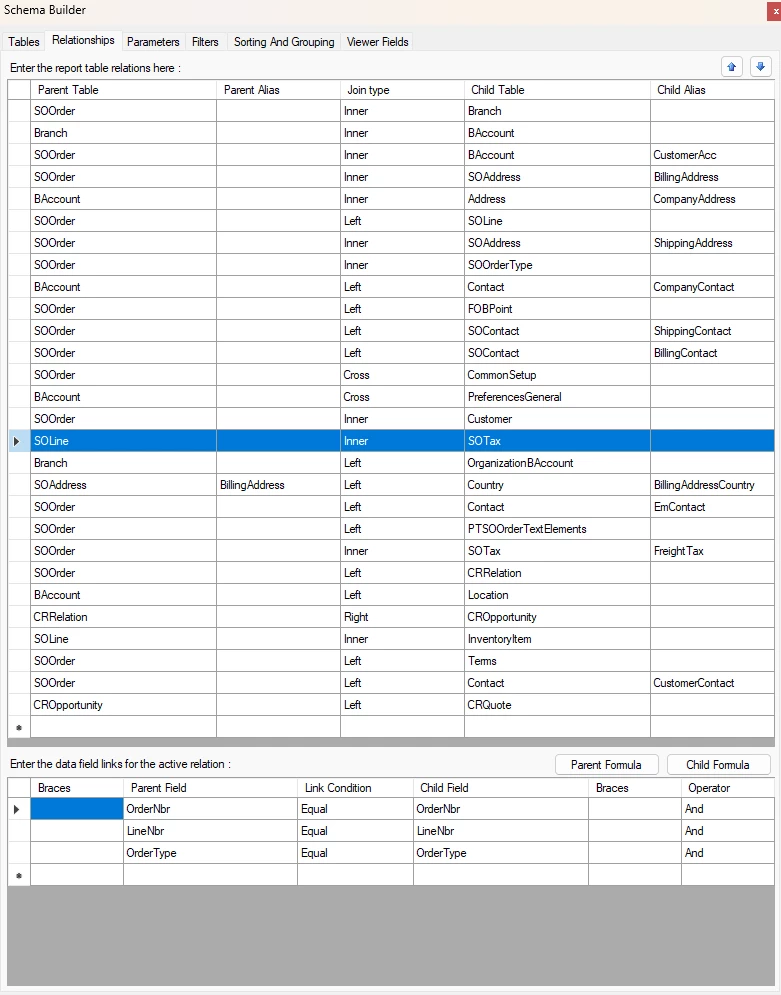Click Equal link condition for OrderNbr row
The height and width of the screenshot is (995, 781).
(355, 809)
